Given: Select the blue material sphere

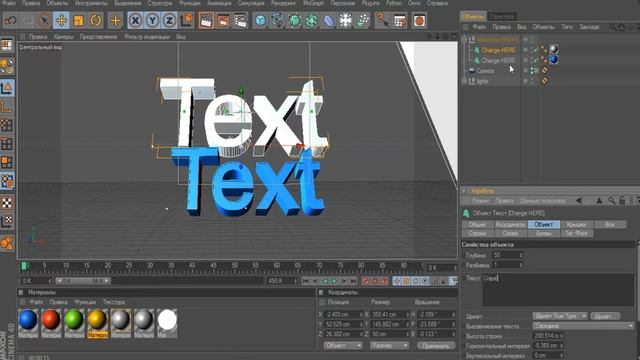Looking at the screenshot, I should pos(28,320).
